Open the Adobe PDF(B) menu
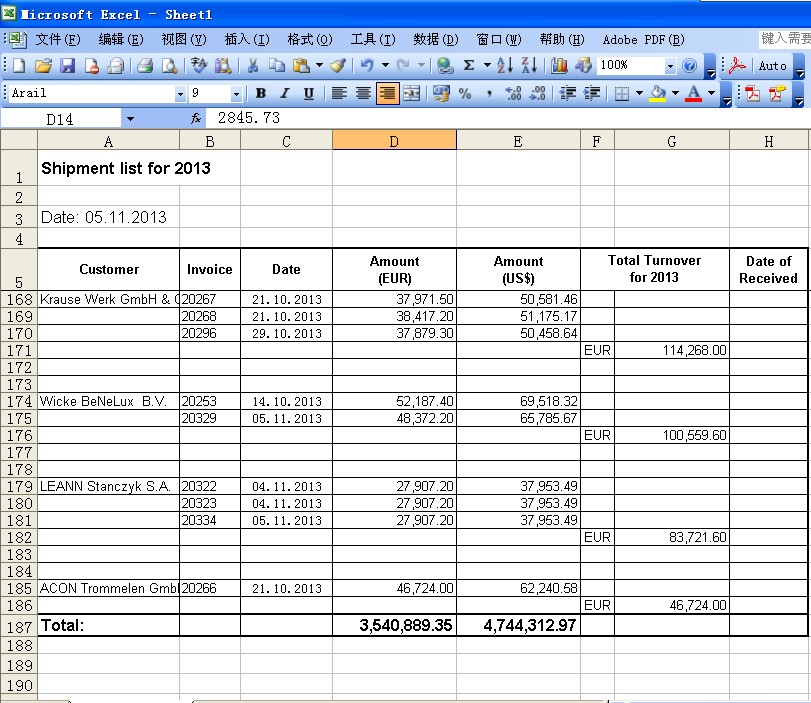The width and height of the screenshot is (811, 703). click(x=643, y=39)
